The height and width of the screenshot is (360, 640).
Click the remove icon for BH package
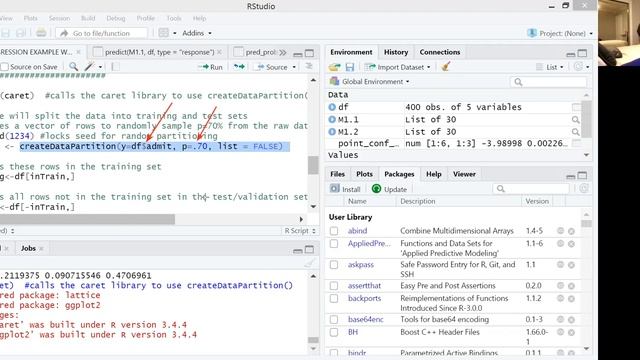[x=571, y=333]
